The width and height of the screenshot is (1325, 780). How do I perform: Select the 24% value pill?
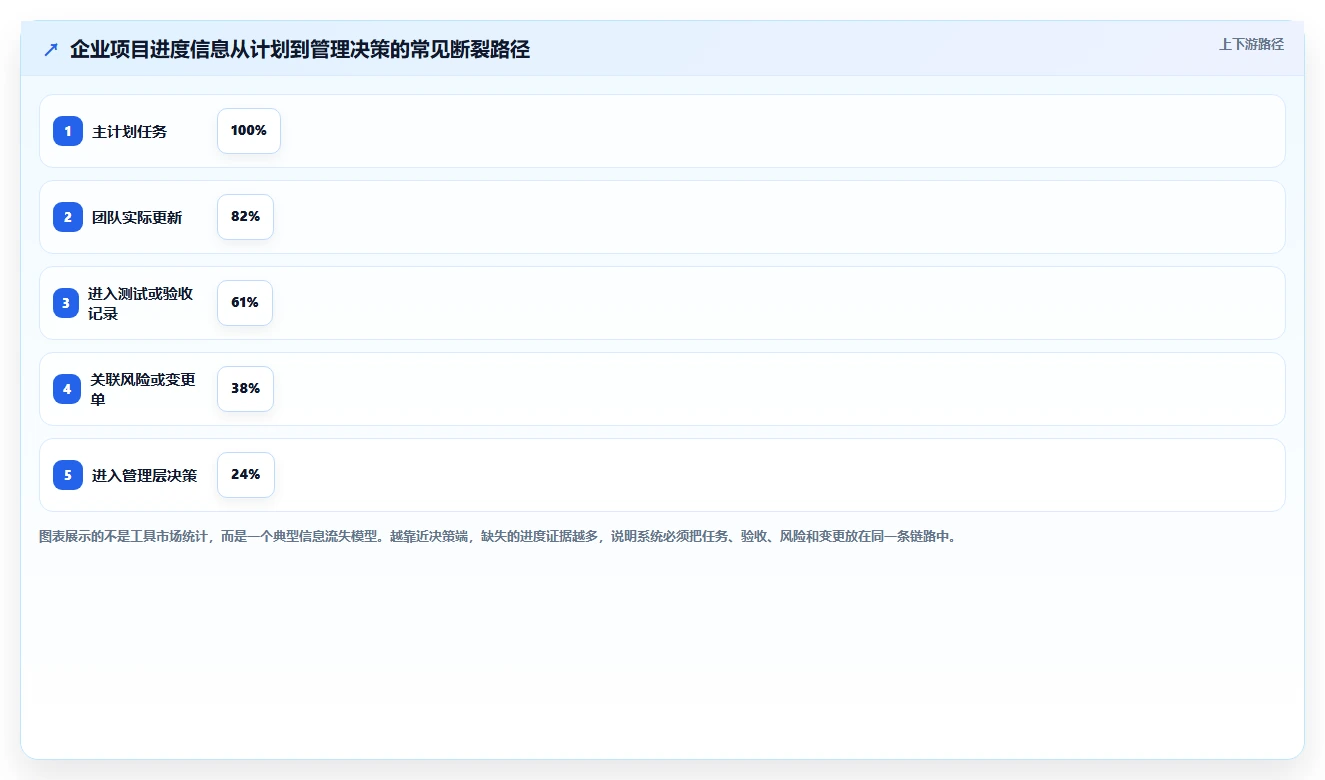[x=246, y=475]
